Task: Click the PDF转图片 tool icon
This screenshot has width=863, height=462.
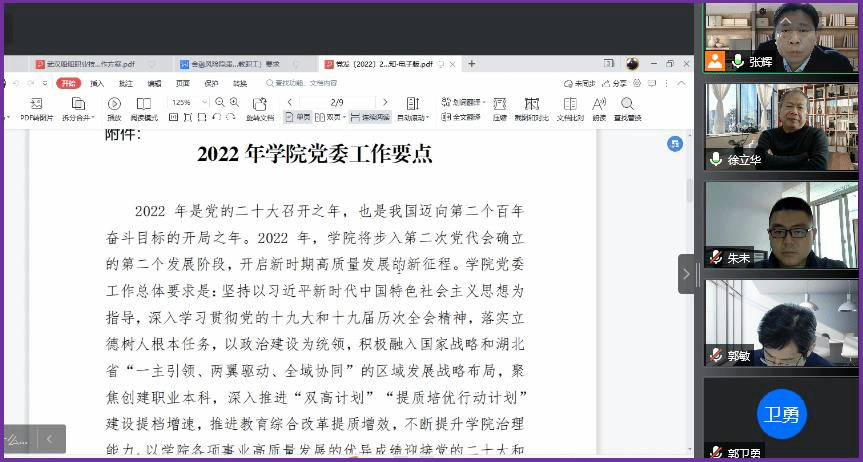Action: [36, 104]
